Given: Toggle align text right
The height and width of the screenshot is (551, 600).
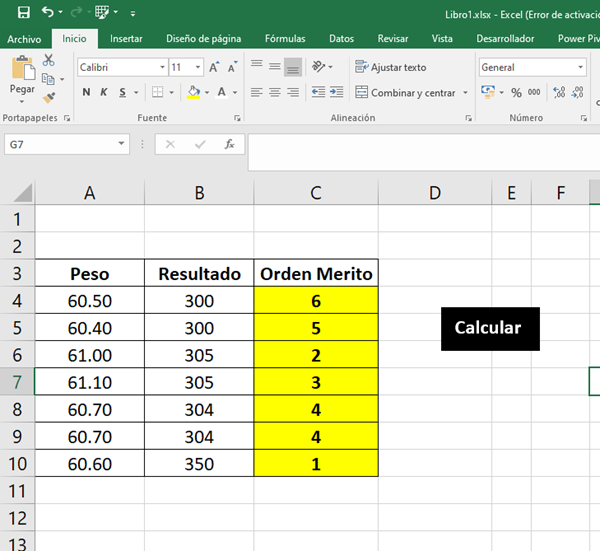Looking at the screenshot, I should pyautogui.click(x=293, y=92).
